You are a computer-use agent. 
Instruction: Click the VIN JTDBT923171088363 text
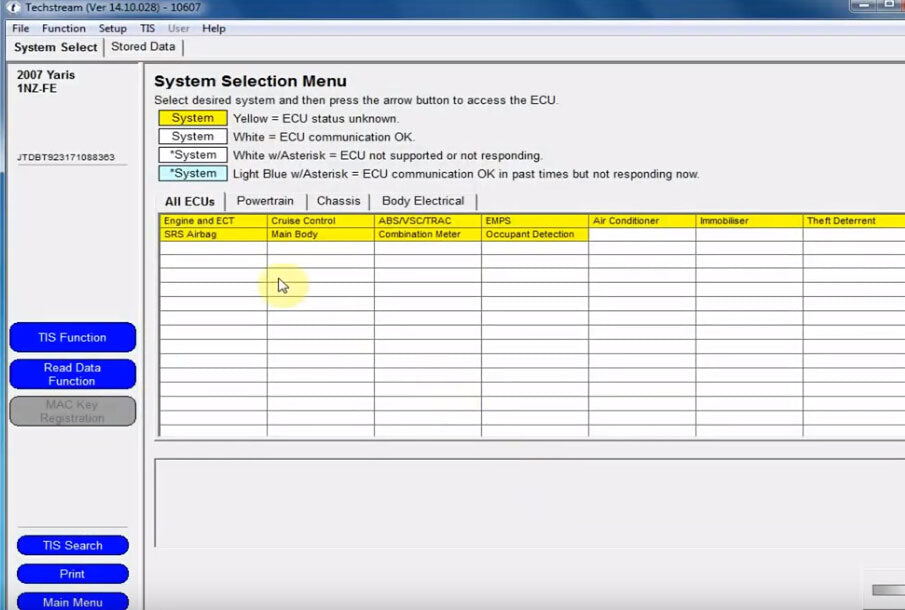point(66,157)
